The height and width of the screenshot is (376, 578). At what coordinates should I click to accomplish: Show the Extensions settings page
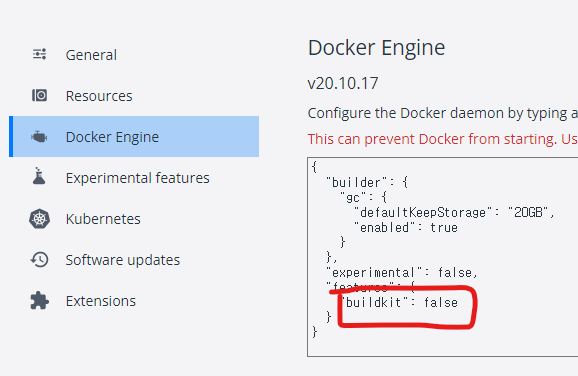click(101, 301)
